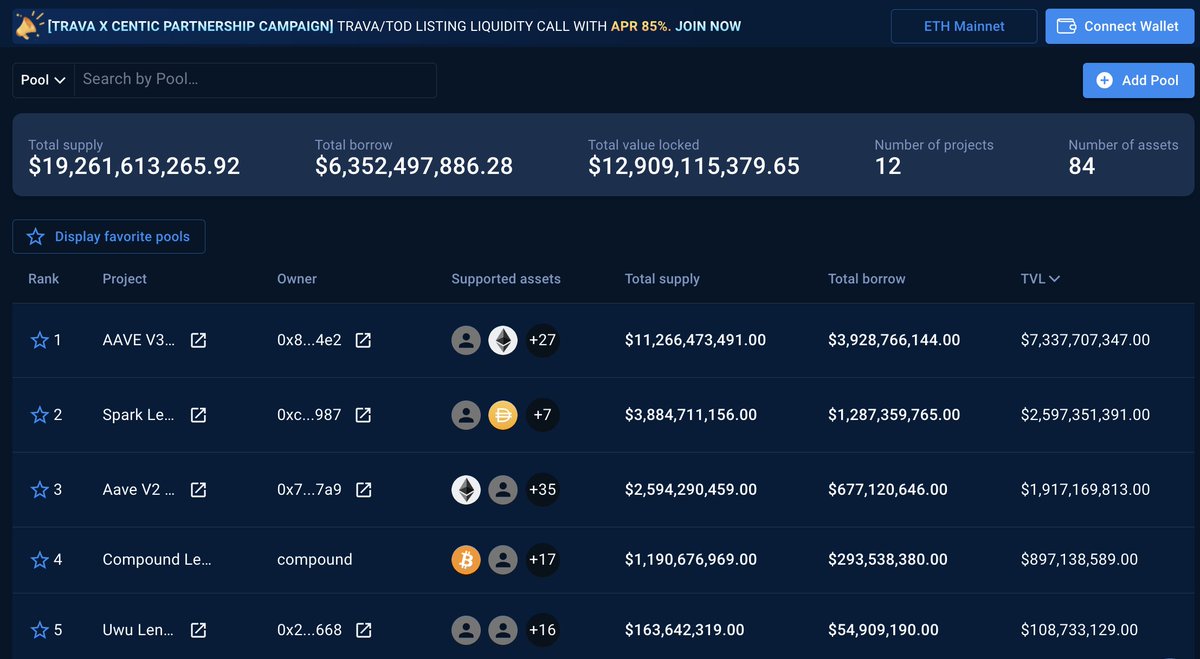The image size is (1200, 659).
Task: Click the Supported assets column header
Action: click(x=506, y=279)
